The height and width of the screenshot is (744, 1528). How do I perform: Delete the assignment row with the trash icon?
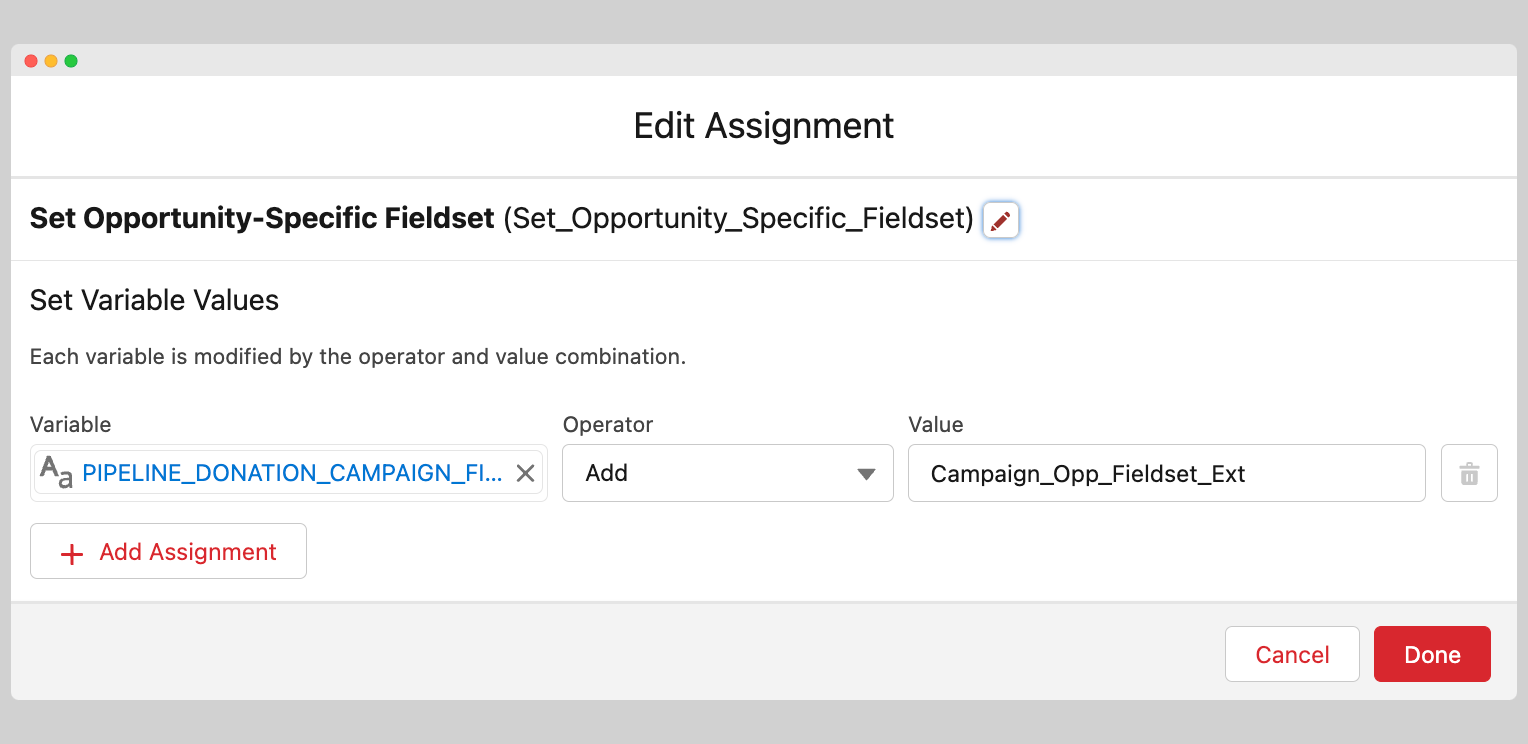[1468, 473]
